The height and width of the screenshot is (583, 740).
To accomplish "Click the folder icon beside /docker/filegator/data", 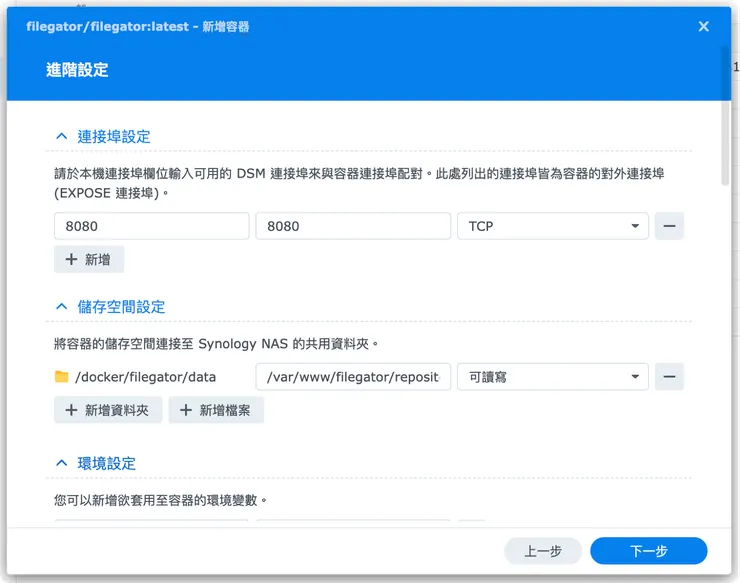I will 61,377.
